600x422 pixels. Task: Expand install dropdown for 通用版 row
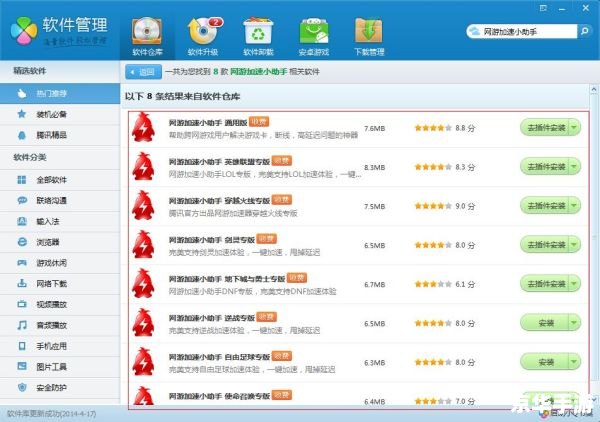(574, 127)
